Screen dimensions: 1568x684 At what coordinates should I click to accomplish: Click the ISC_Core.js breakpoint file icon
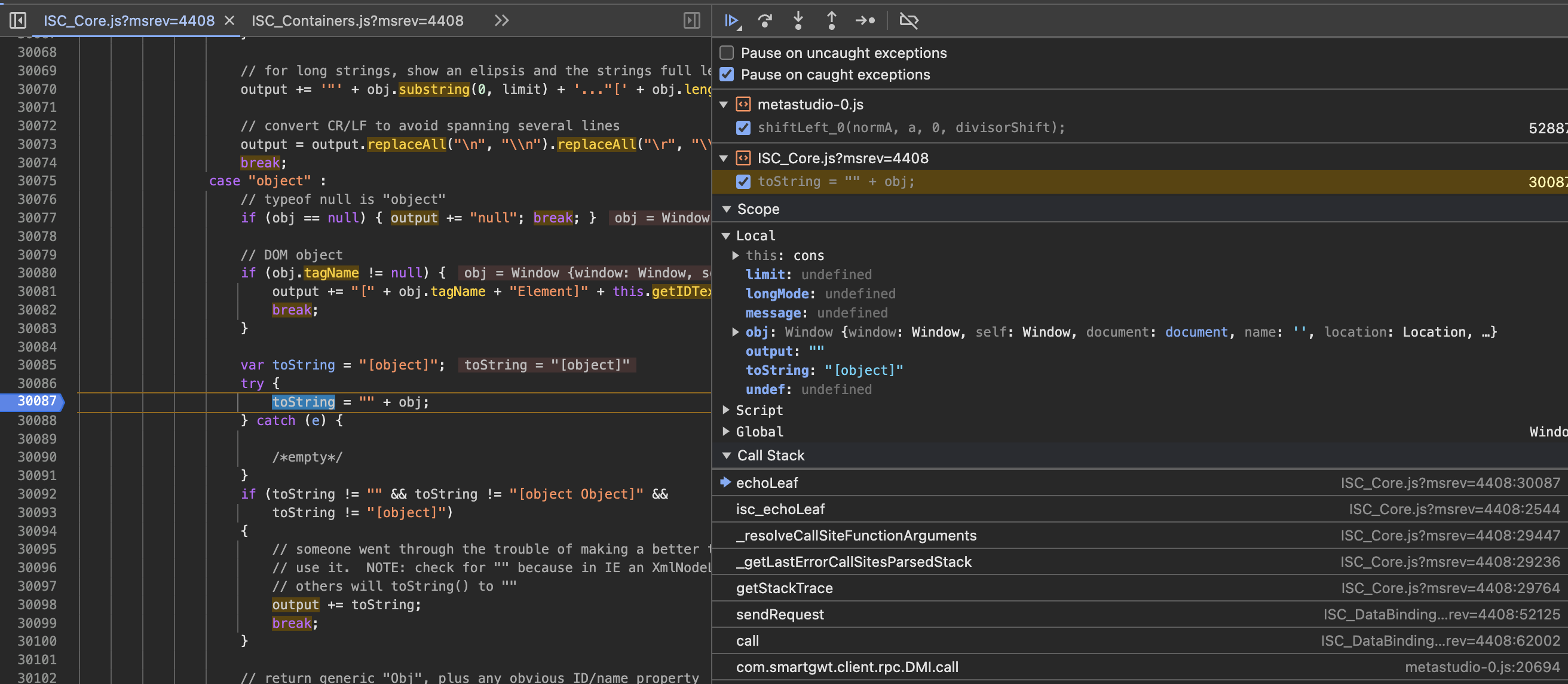click(x=743, y=158)
